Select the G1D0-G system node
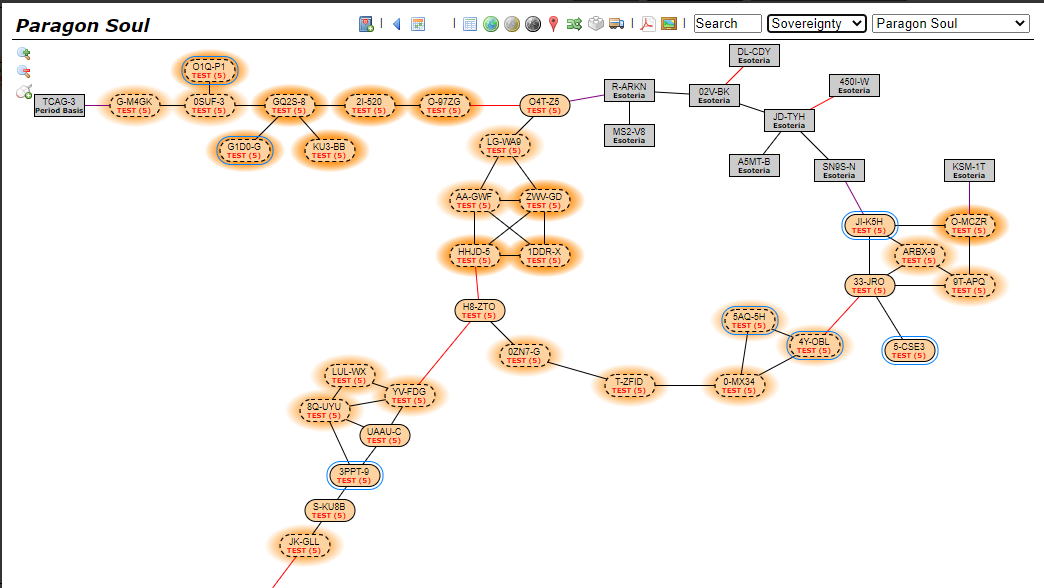 pyautogui.click(x=244, y=150)
